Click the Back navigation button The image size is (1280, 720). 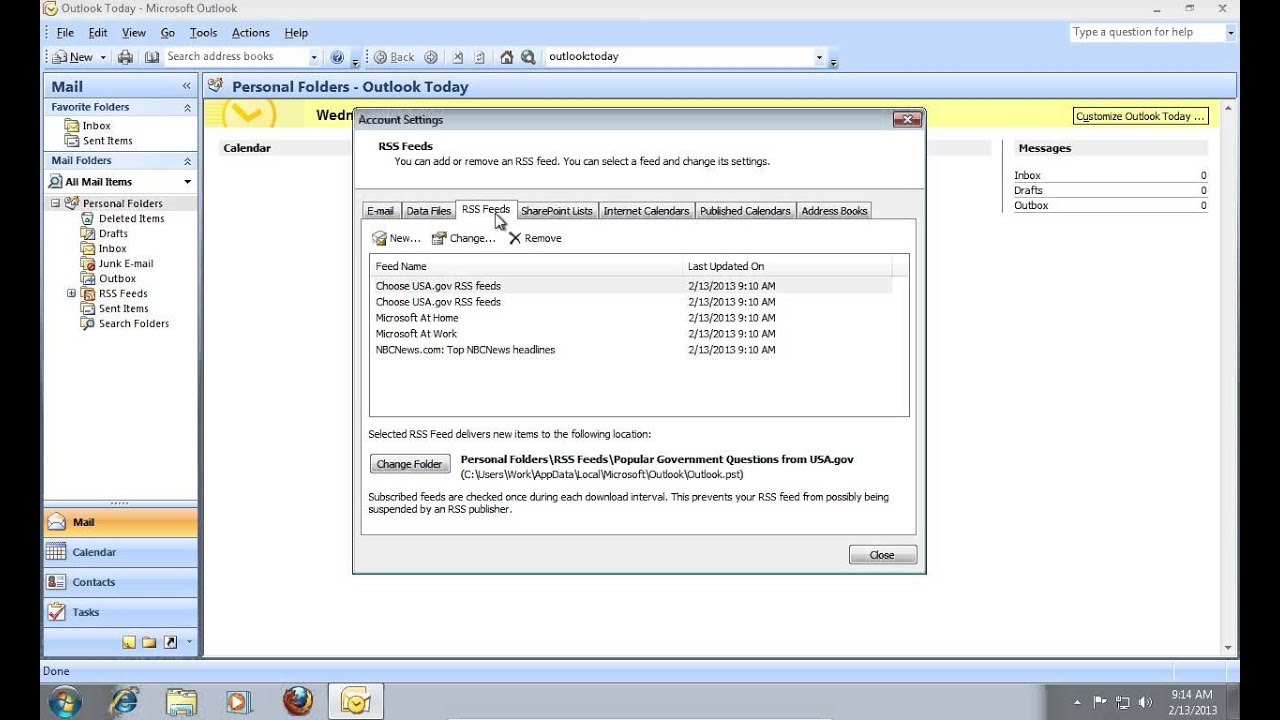pyautogui.click(x=395, y=57)
